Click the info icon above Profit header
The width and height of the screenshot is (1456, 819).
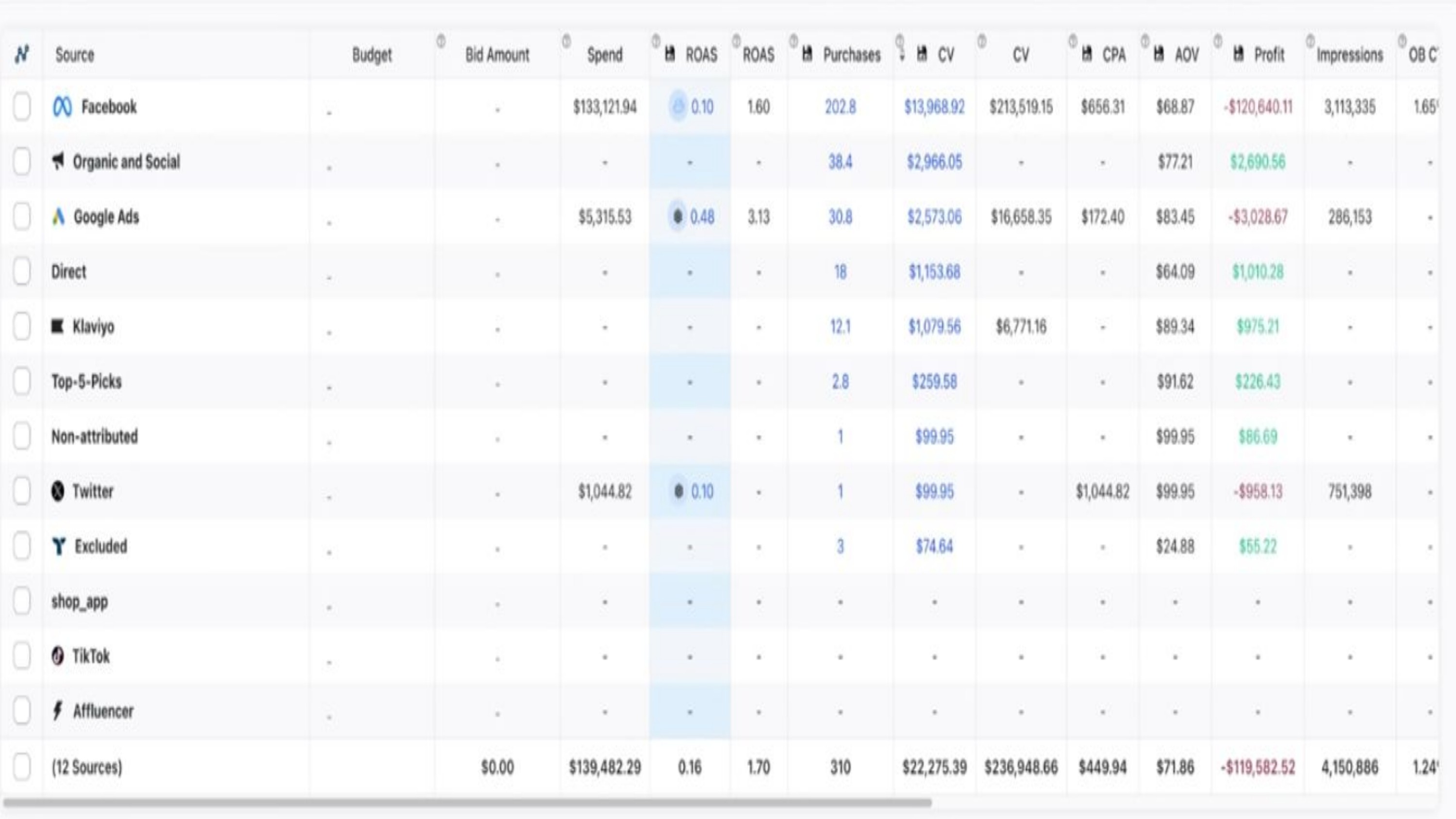1218,41
